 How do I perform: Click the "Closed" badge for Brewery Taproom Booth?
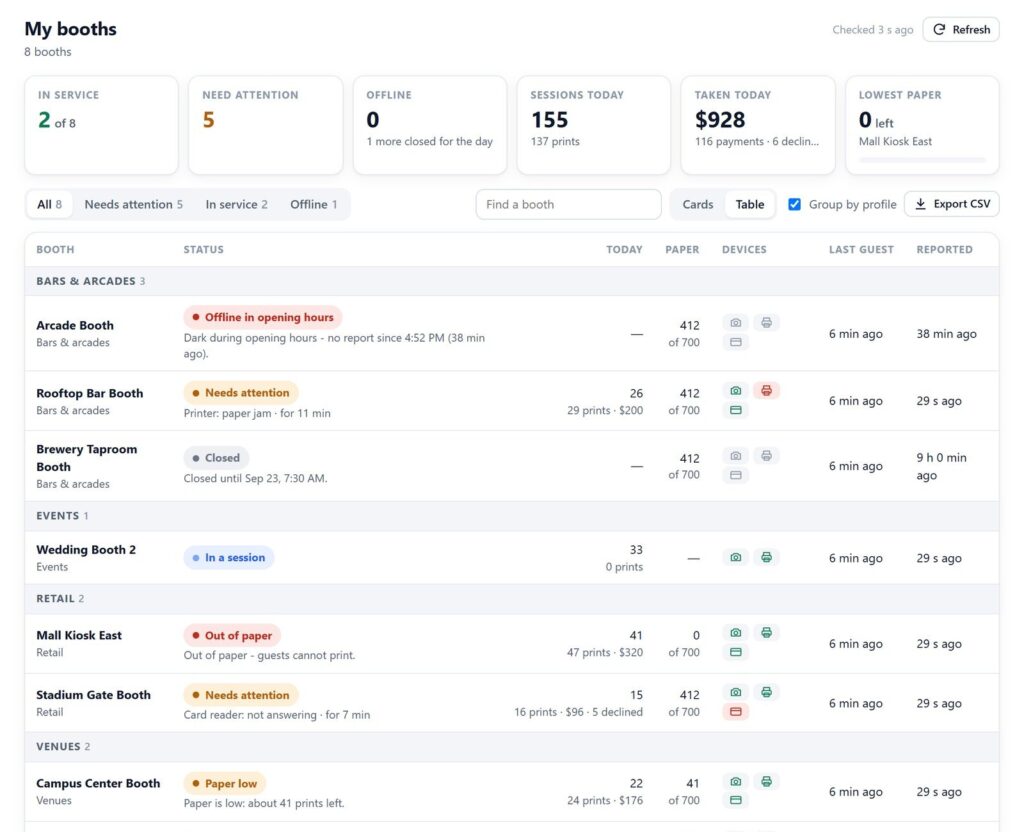(x=216, y=458)
